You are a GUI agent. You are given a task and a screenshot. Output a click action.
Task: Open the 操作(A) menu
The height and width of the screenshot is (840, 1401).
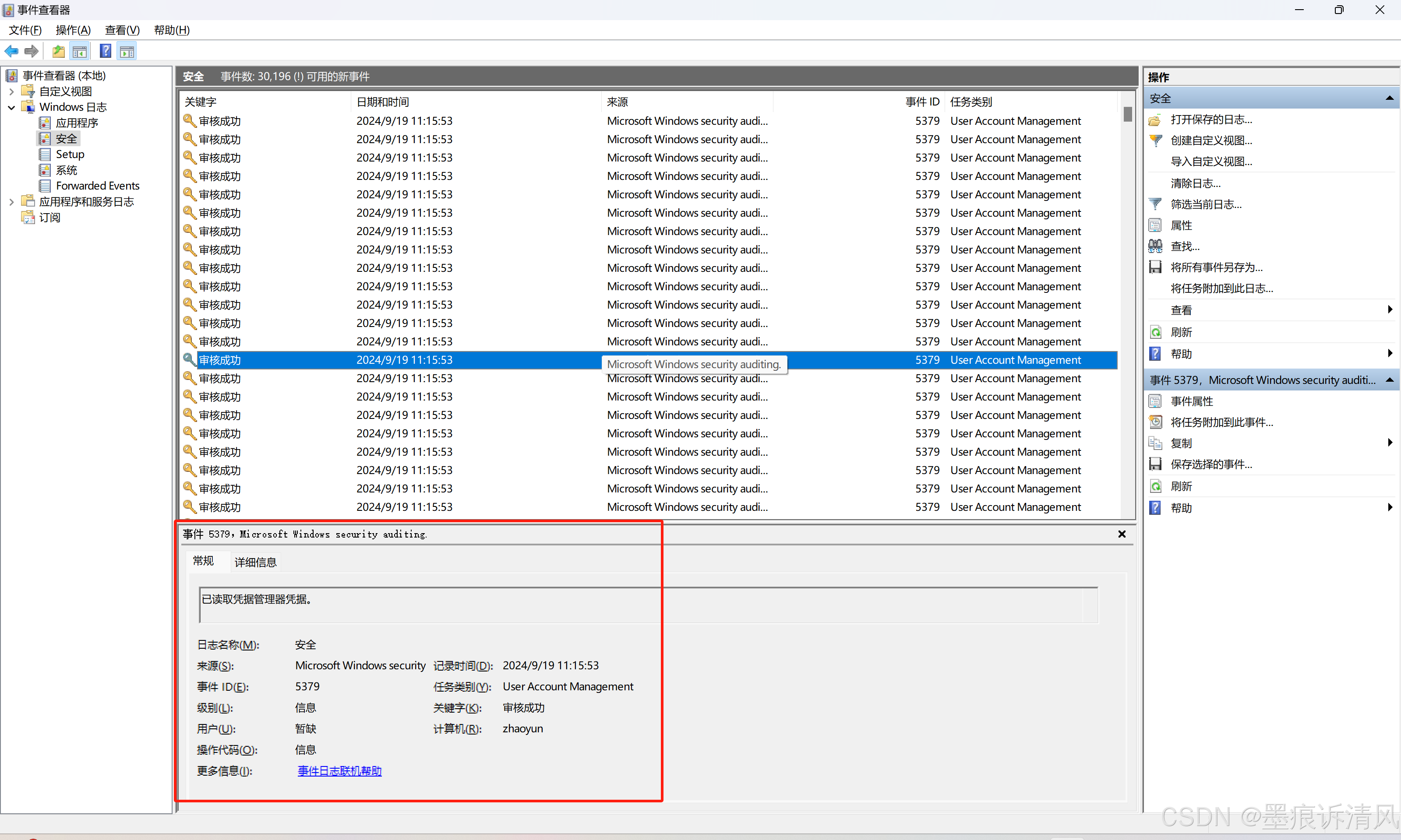pyautogui.click(x=73, y=30)
